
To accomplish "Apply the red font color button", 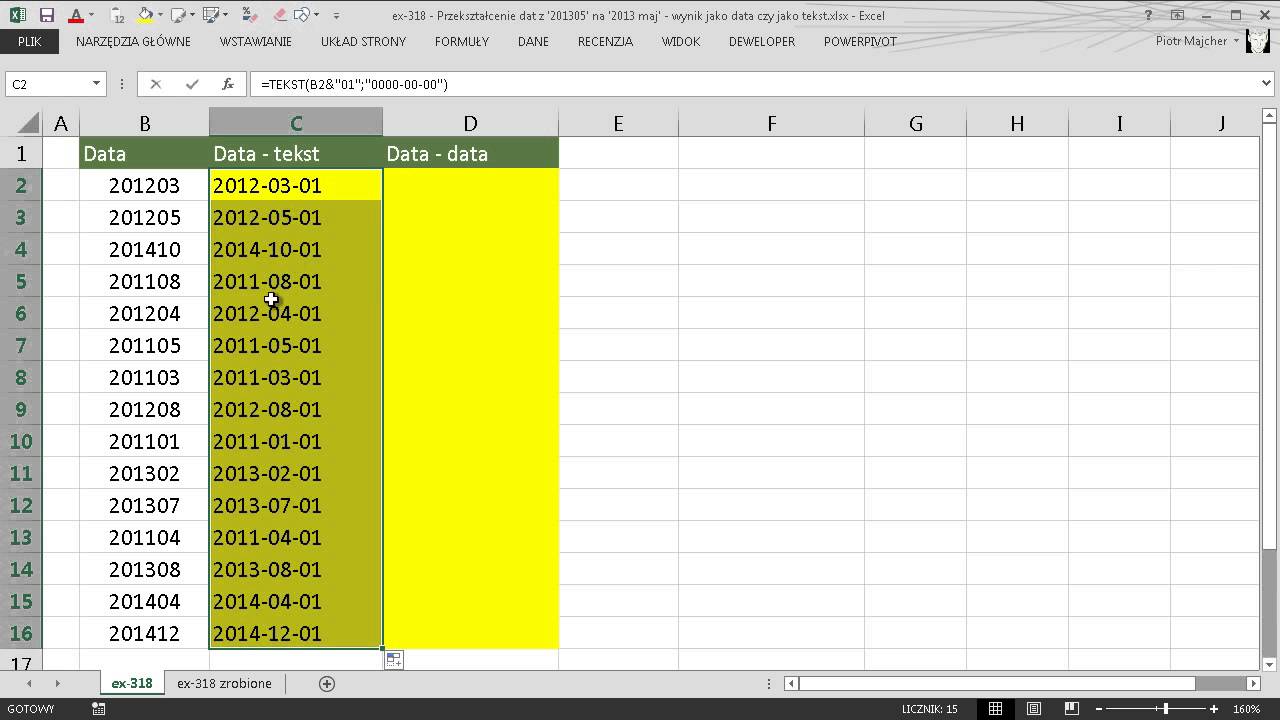I will click(76, 15).
